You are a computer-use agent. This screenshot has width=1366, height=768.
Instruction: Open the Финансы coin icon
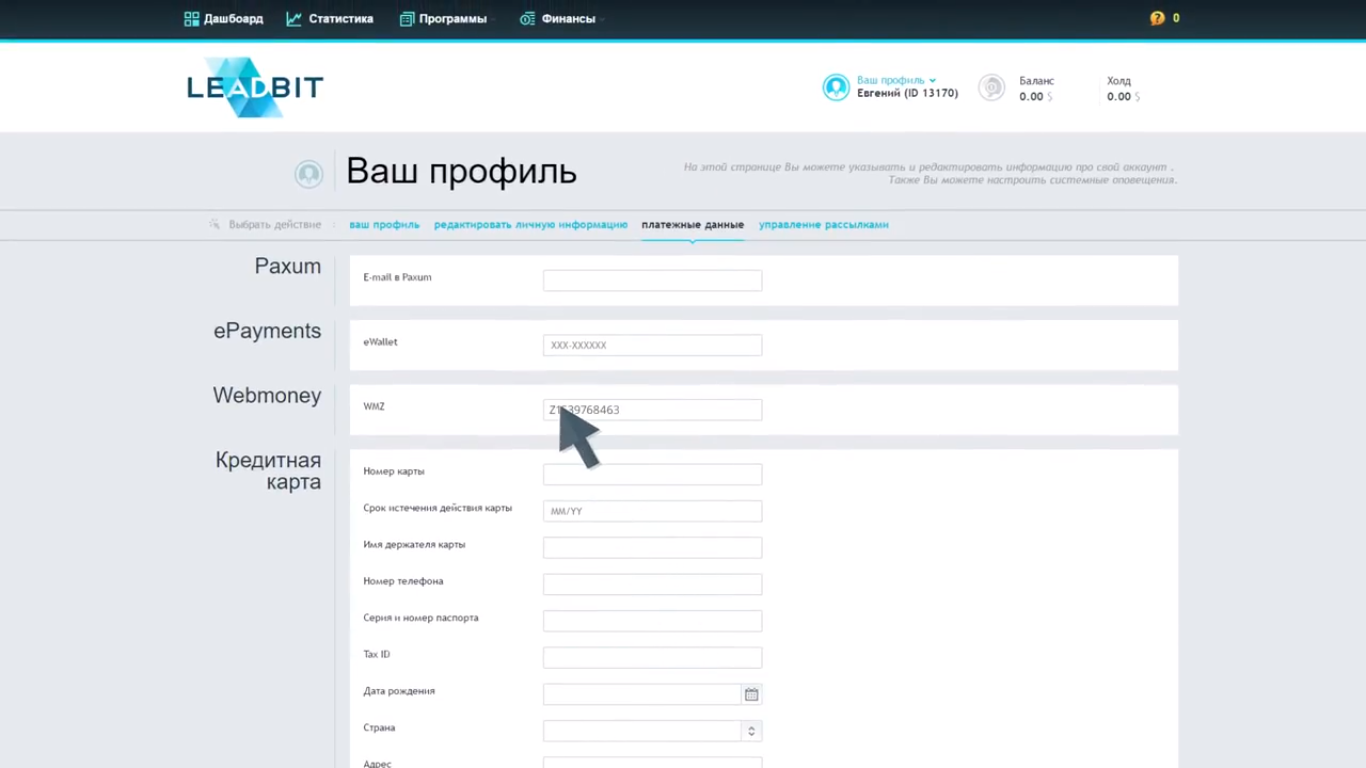point(527,18)
